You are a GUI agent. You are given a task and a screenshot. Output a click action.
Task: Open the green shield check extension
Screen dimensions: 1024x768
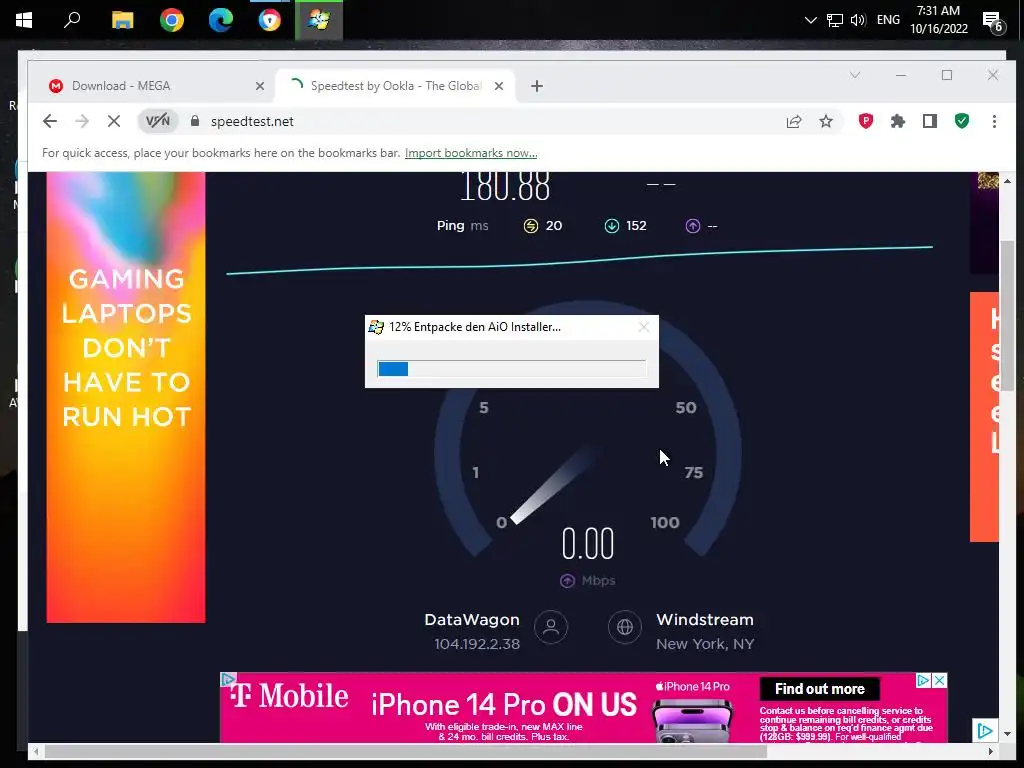pyautogui.click(x=962, y=121)
